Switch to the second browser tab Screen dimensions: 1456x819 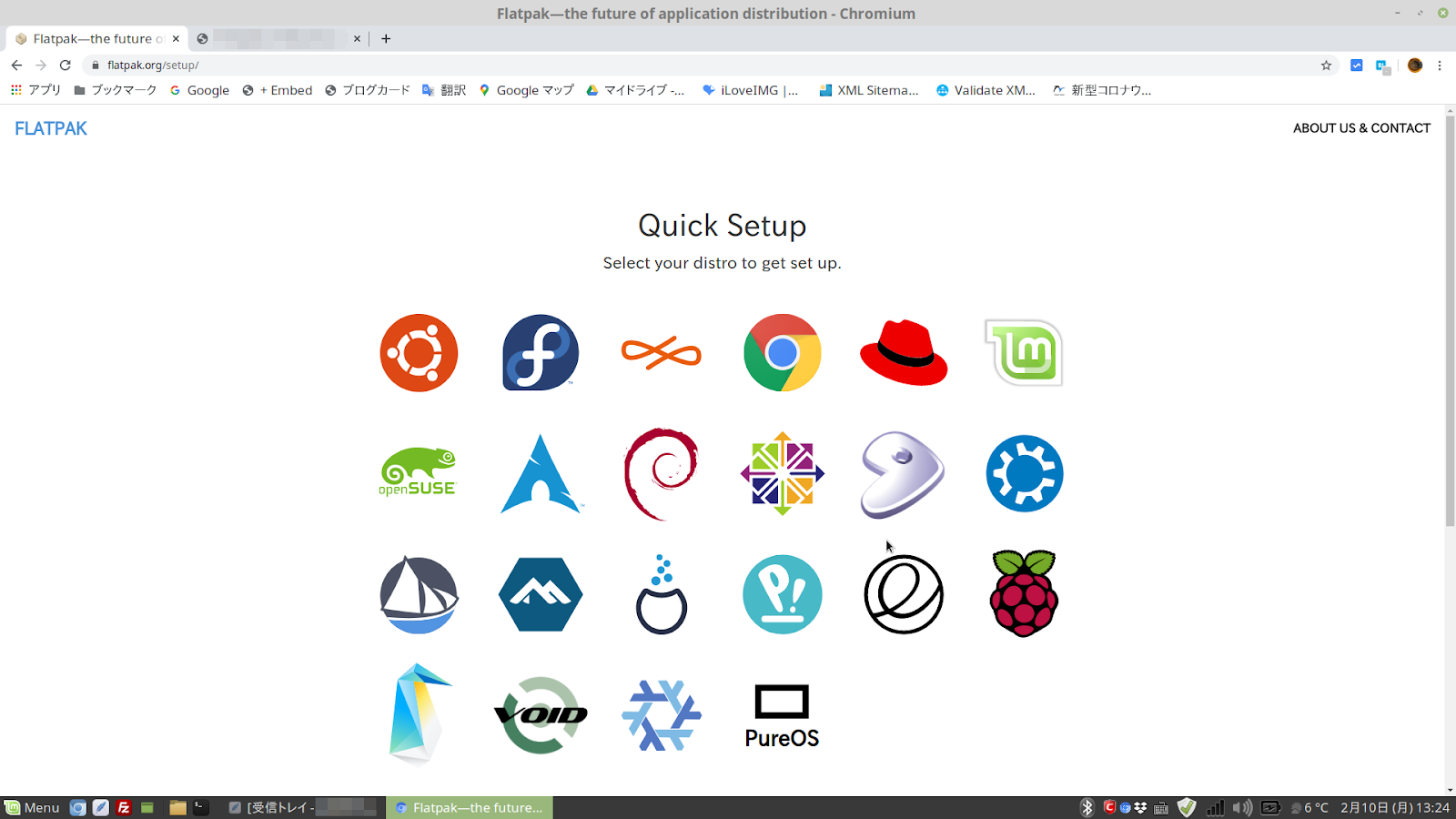(280, 38)
